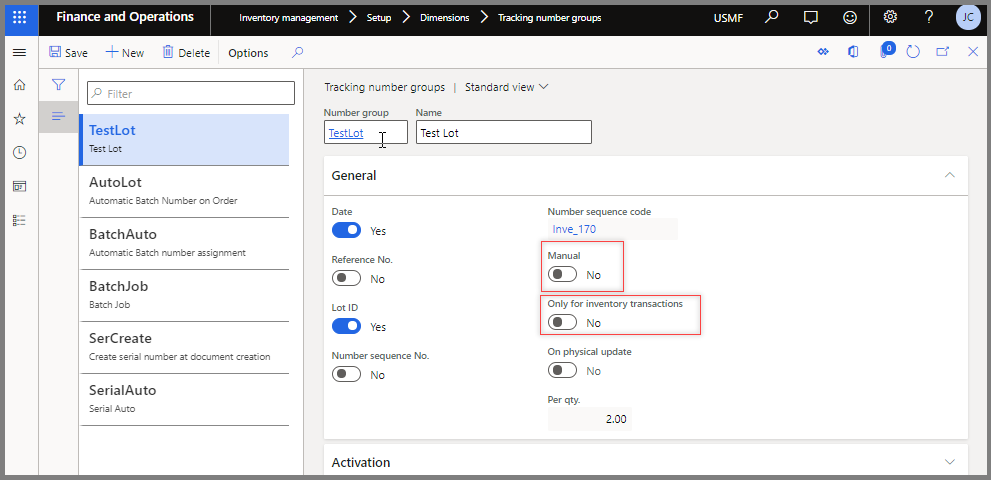The image size is (991, 480).
Task: Select the TestLot list item
Action: tap(184, 139)
